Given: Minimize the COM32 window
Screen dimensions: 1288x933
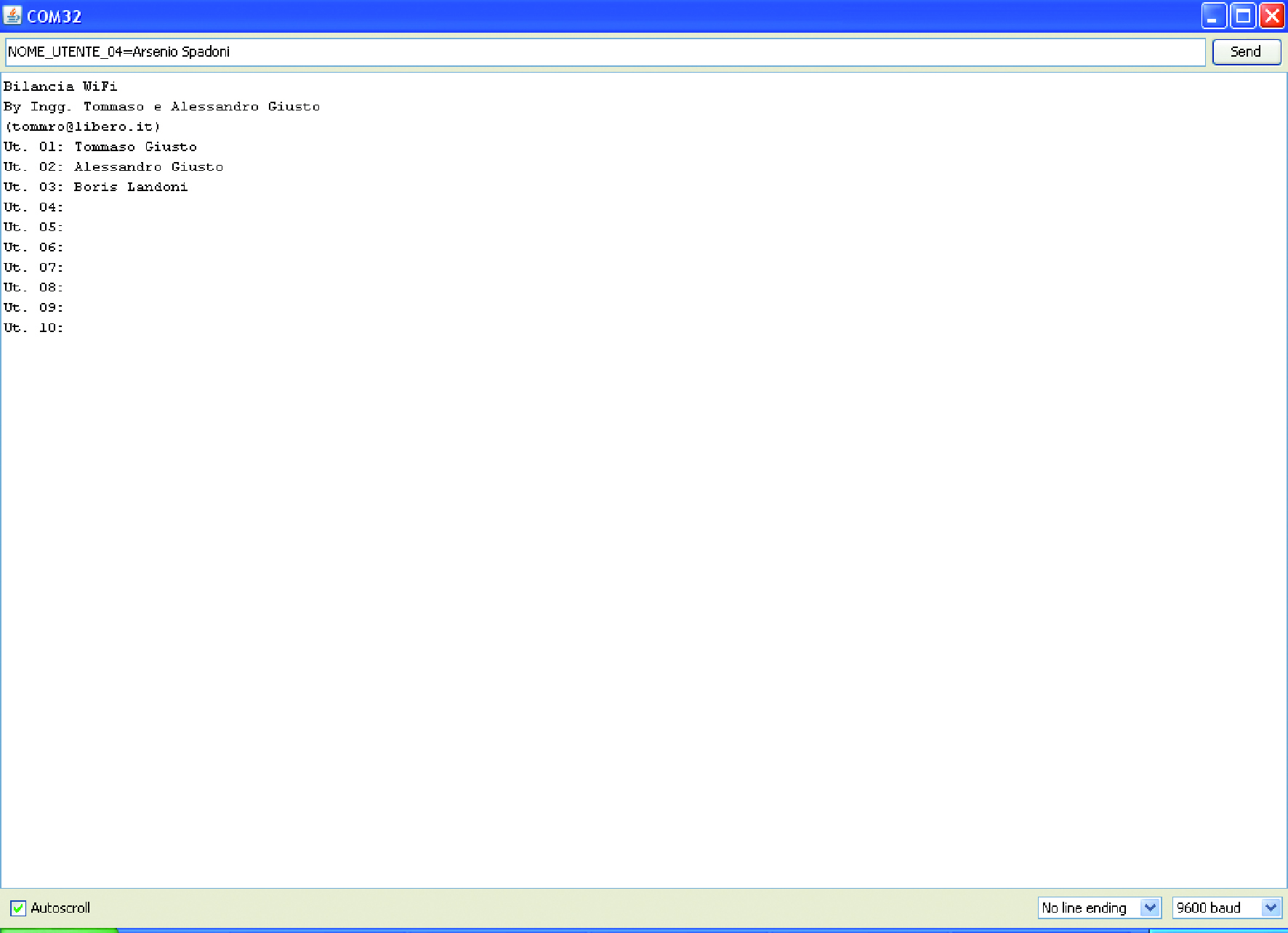Looking at the screenshot, I should pos(1214,15).
